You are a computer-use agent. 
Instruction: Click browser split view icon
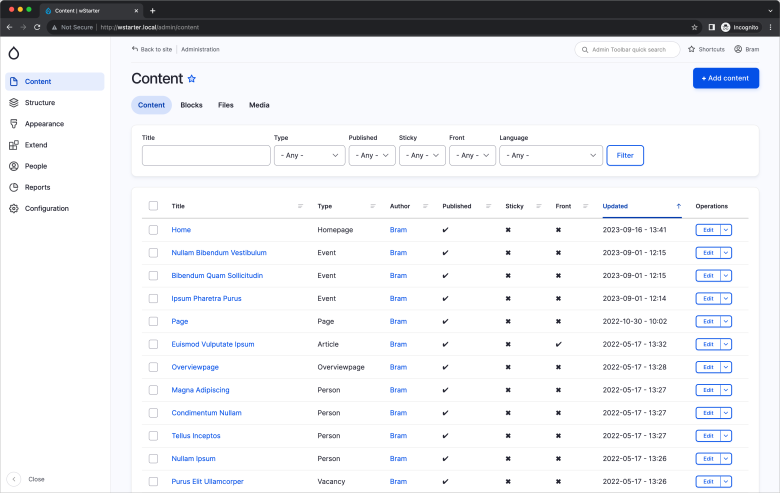coord(712,27)
